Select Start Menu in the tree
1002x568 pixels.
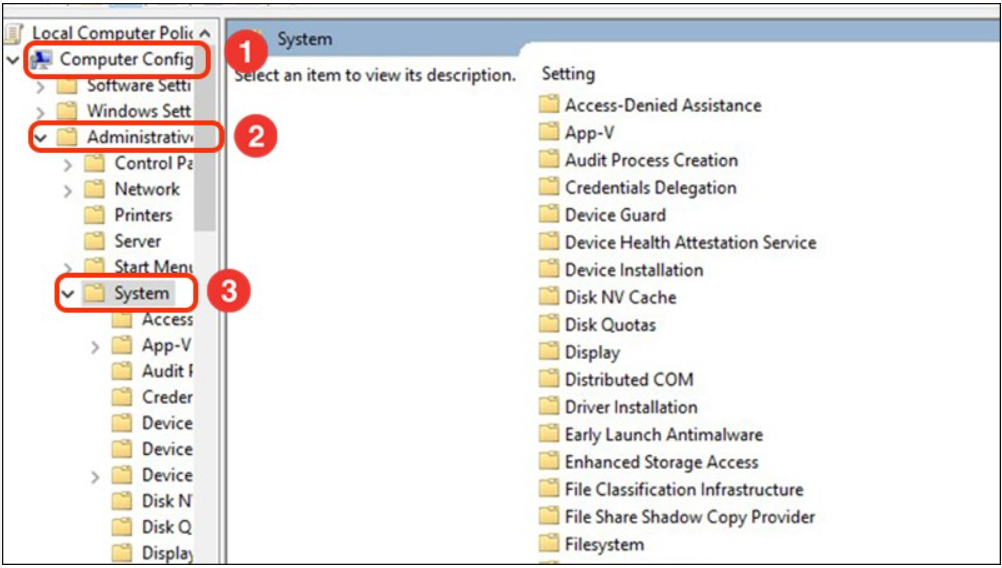click(x=139, y=266)
